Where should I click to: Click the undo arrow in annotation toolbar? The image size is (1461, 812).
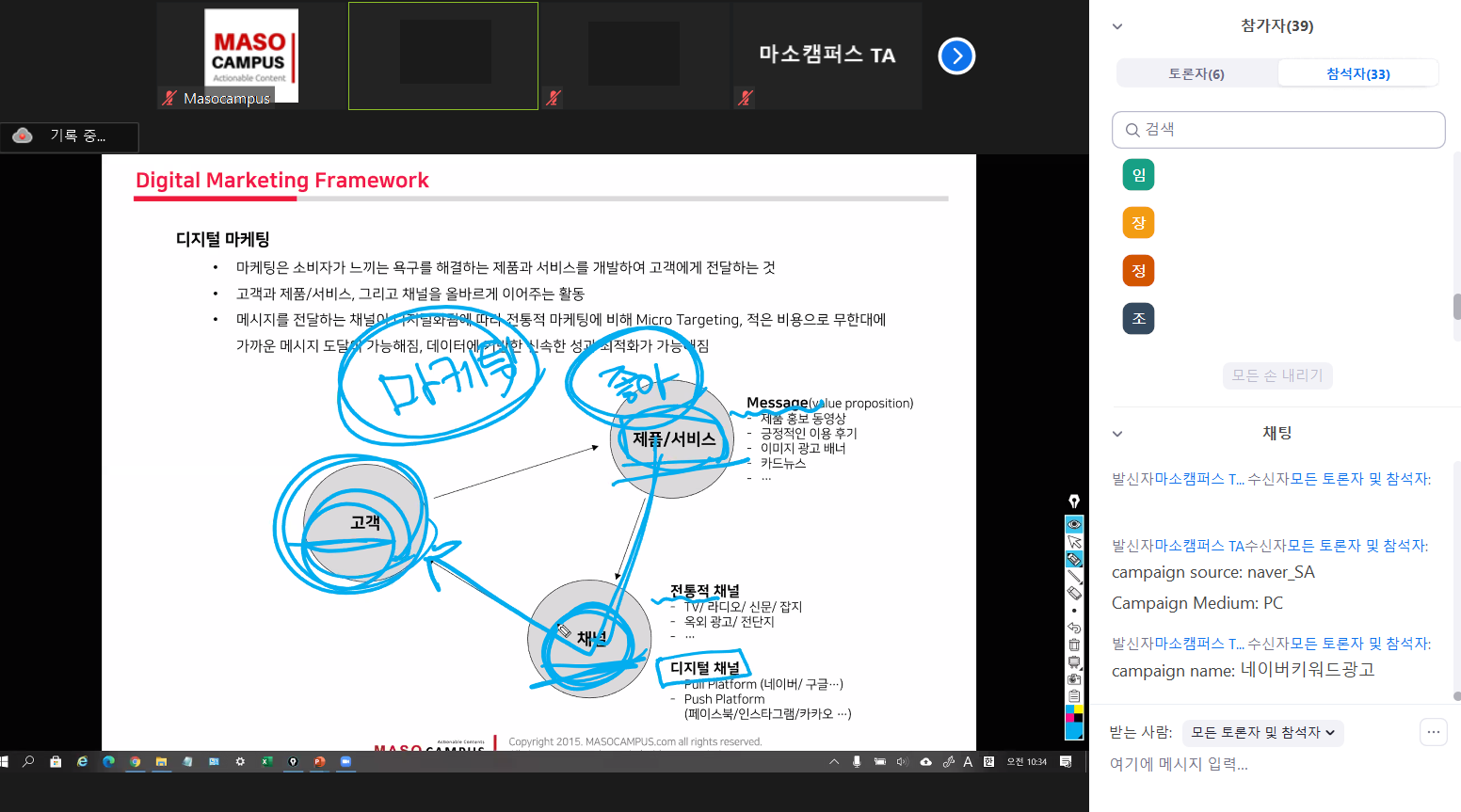[x=1074, y=627]
